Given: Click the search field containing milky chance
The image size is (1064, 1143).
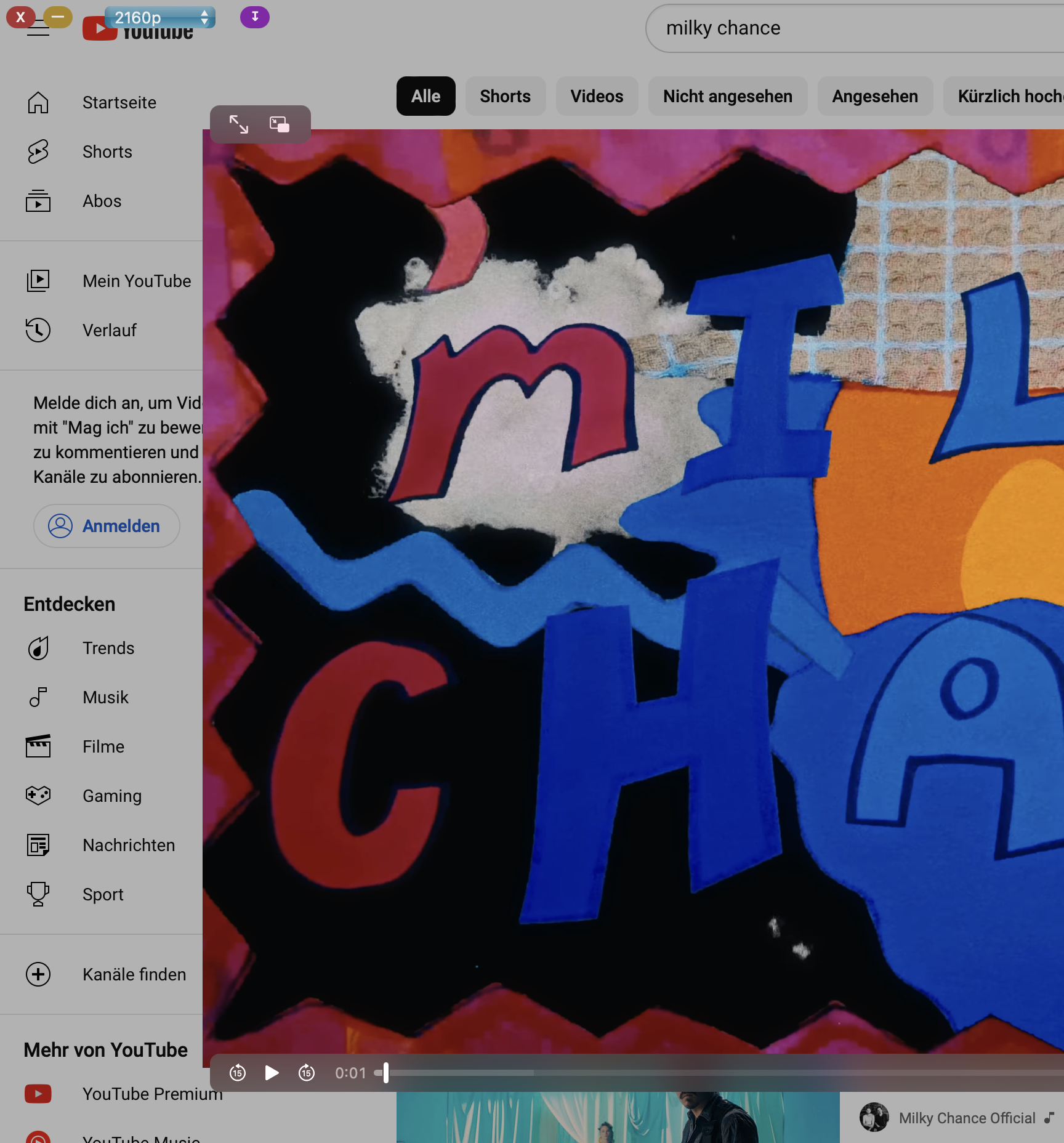Looking at the screenshot, I should (855, 28).
